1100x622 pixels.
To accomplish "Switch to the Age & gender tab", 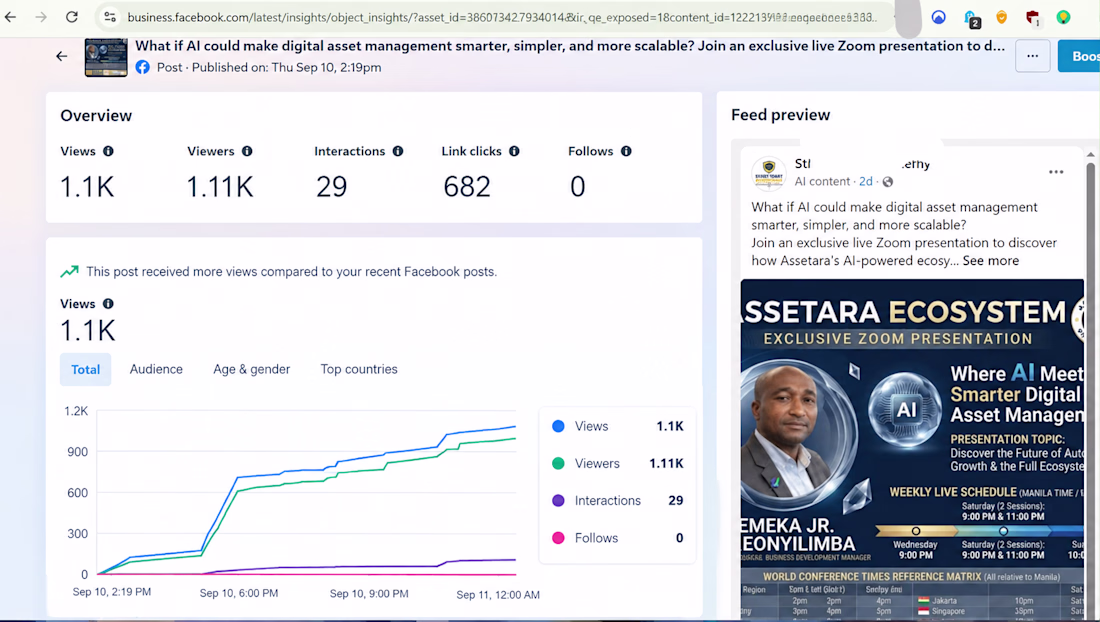I will coord(251,369).
